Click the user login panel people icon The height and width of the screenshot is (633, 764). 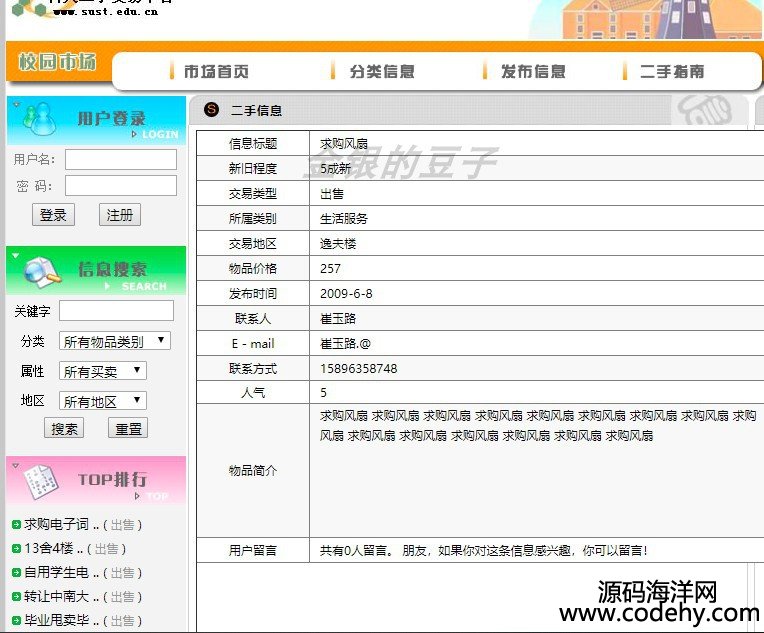click(x=38, y=119)
